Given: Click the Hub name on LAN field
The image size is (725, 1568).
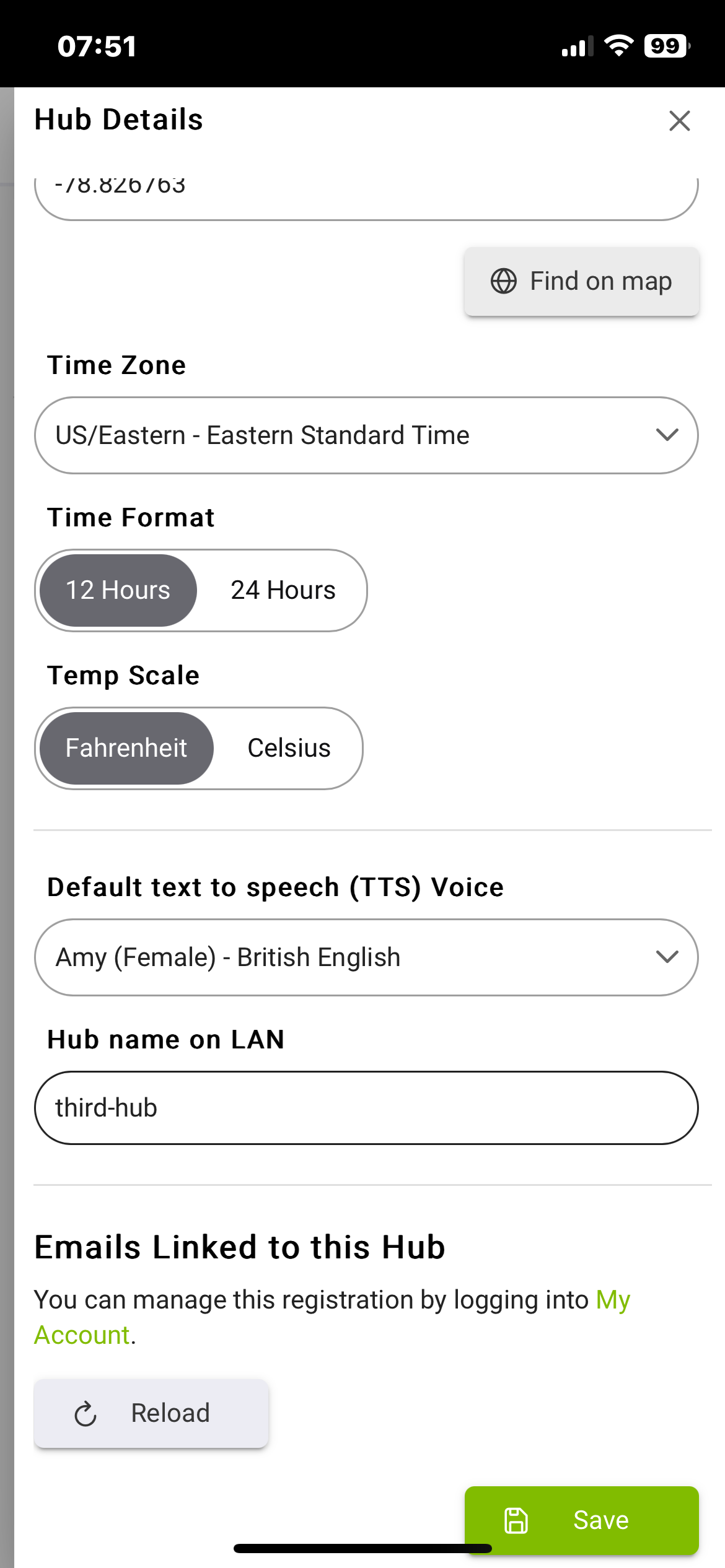Looking at the screenshot, I should (366, 1108).
